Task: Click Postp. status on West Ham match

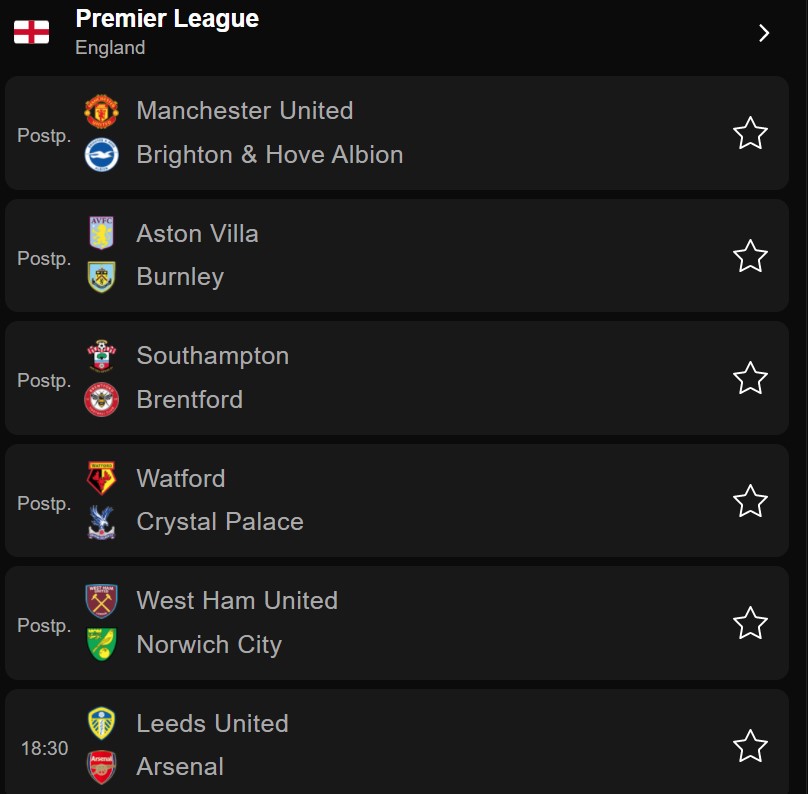Action: click(44, 626)
